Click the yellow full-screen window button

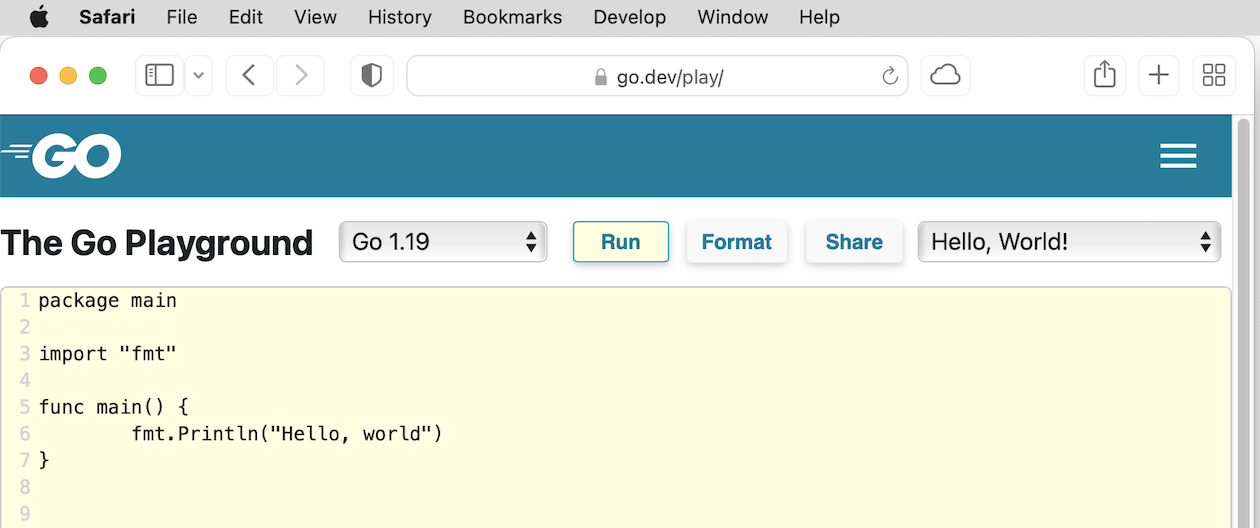pyautogui.click(x=68, y=75)
